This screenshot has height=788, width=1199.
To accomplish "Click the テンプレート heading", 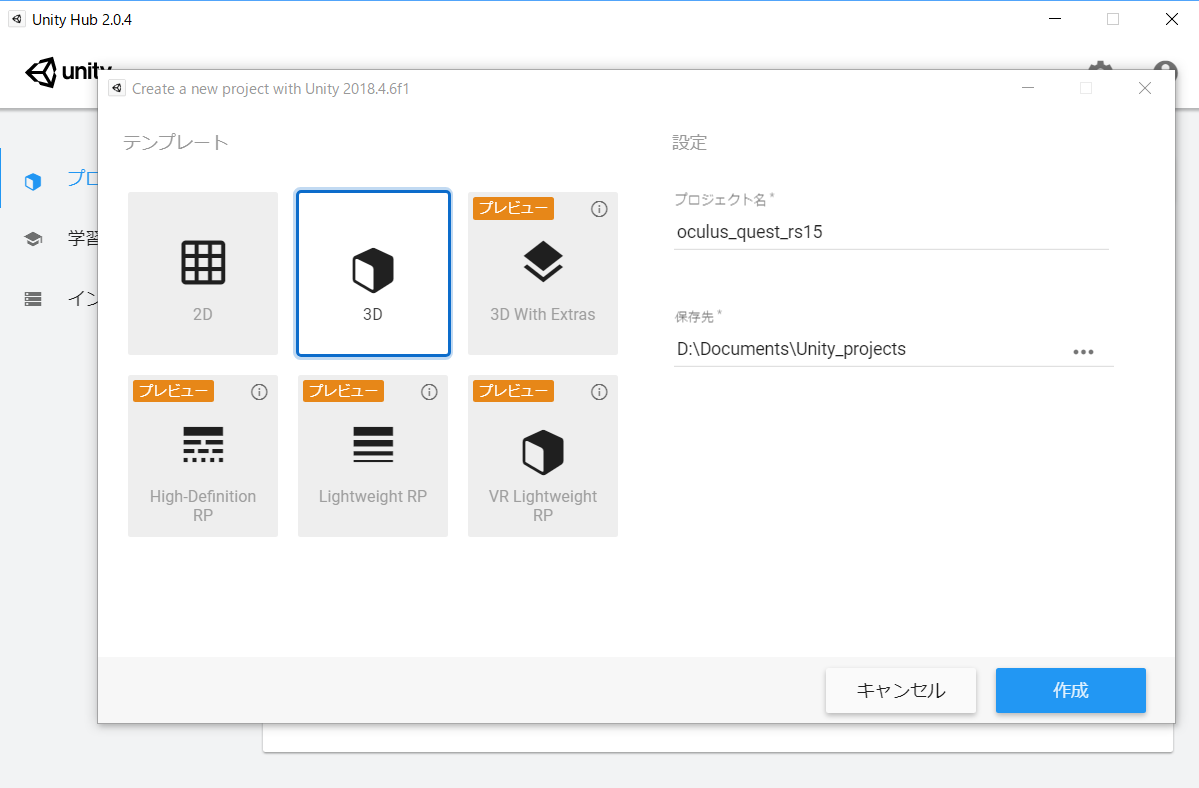I will pos(175,143).
